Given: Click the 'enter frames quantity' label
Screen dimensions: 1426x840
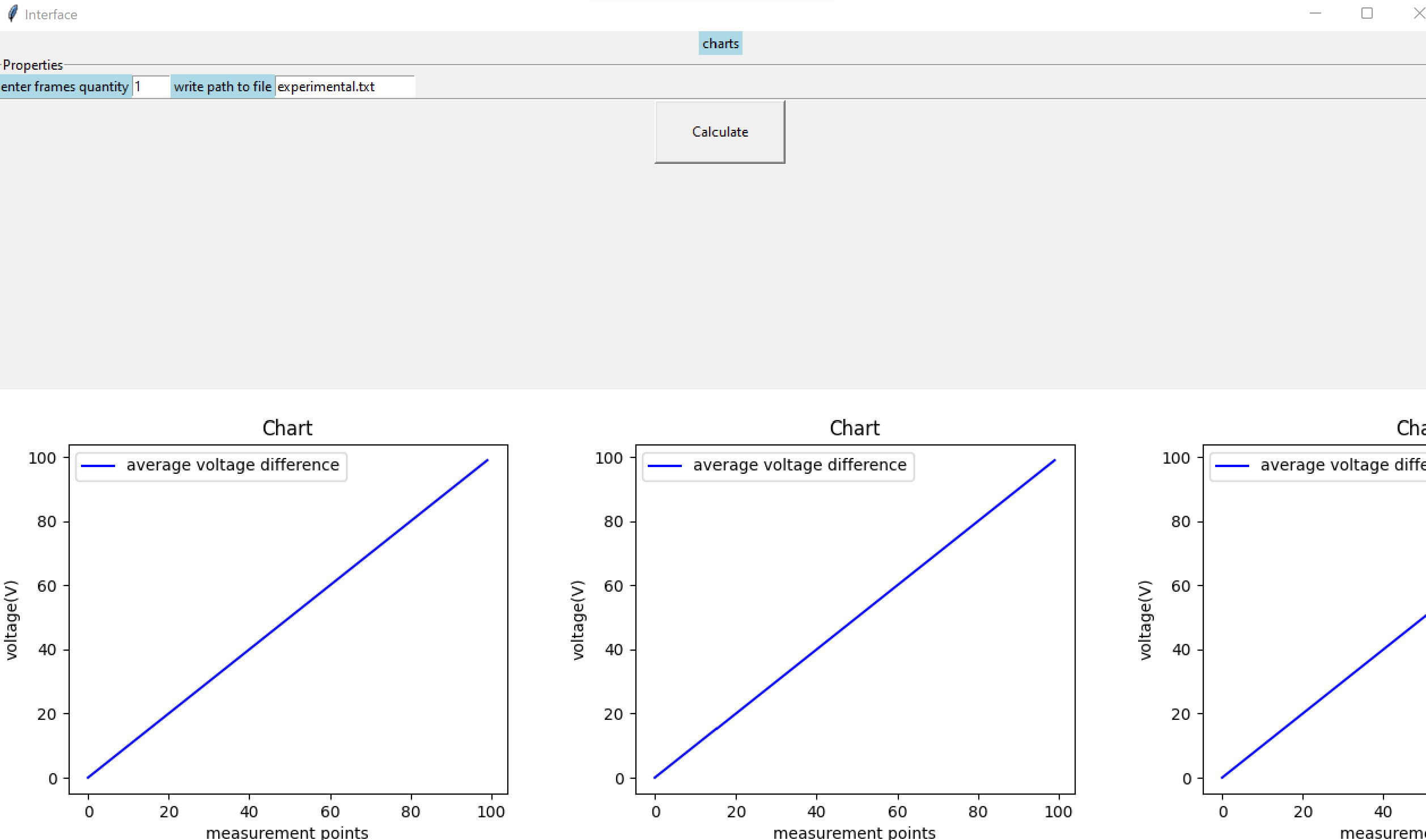Looking at the screenshot, I should [x=64, y=87].
